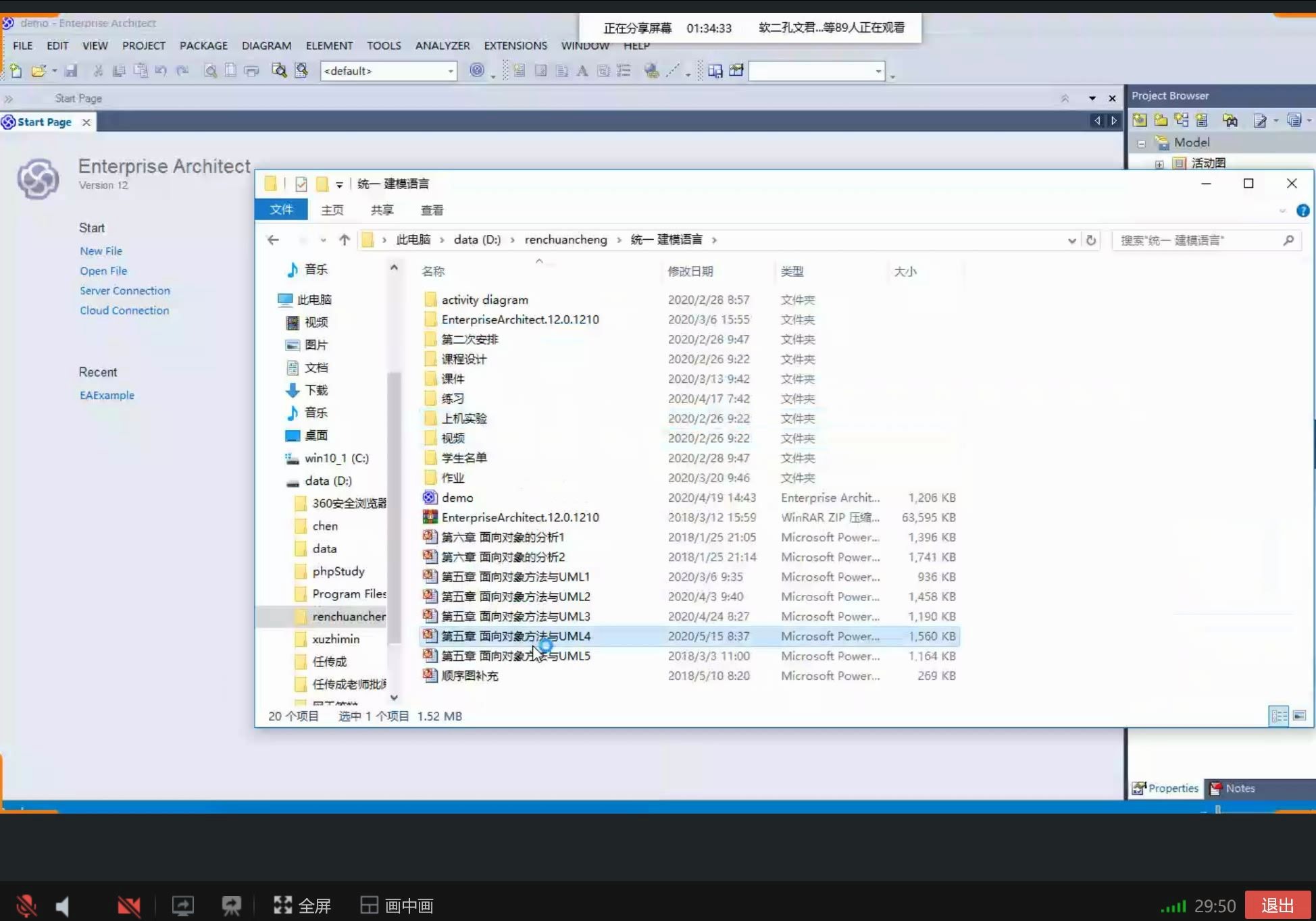This screenshot has width=1316, height=921.
Task: Click the speaker volume icon in meeting bar
Action: (x=63, y=905)
